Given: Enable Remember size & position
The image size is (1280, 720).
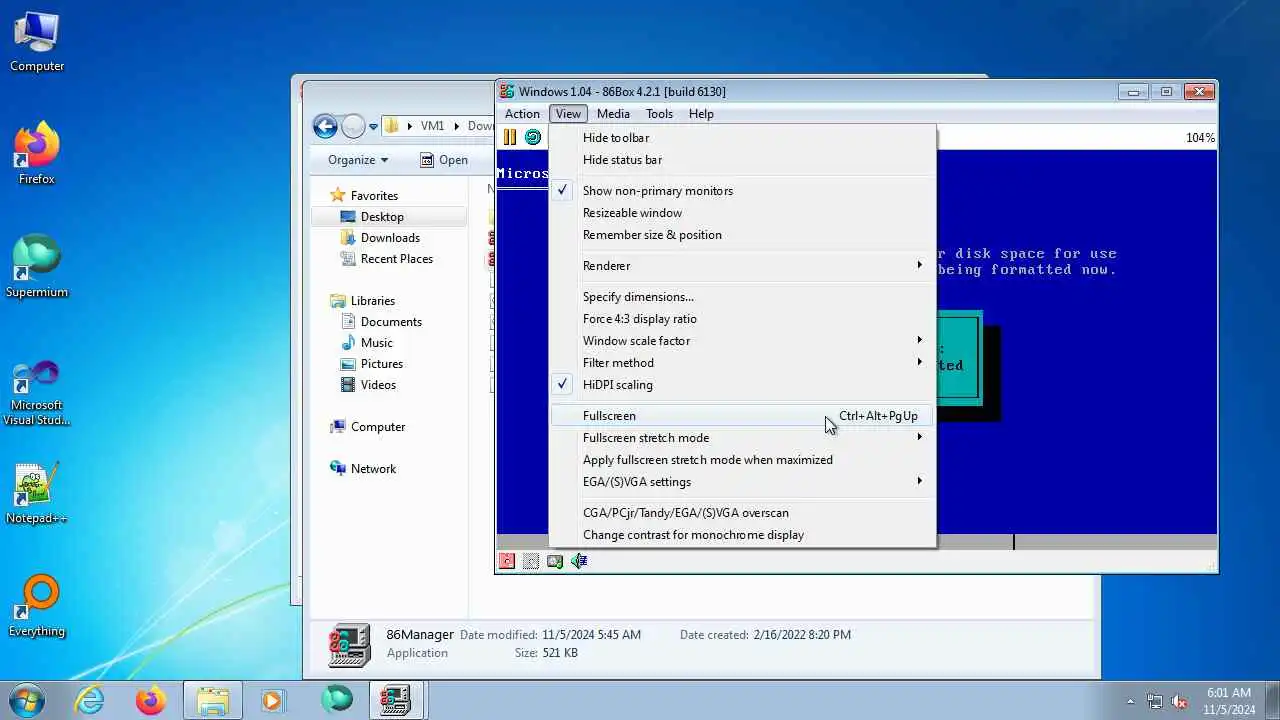Looking at the screenshot, I should click(743, 235).
